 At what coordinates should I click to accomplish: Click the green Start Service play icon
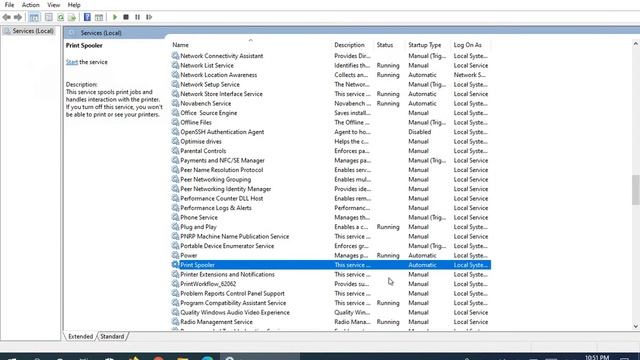(115, 17)
